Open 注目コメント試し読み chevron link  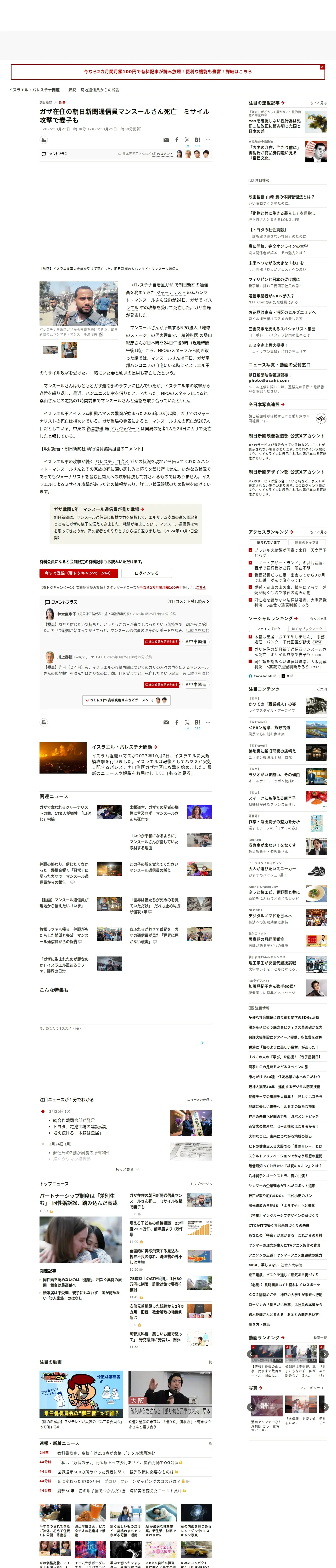click(188, 601)
